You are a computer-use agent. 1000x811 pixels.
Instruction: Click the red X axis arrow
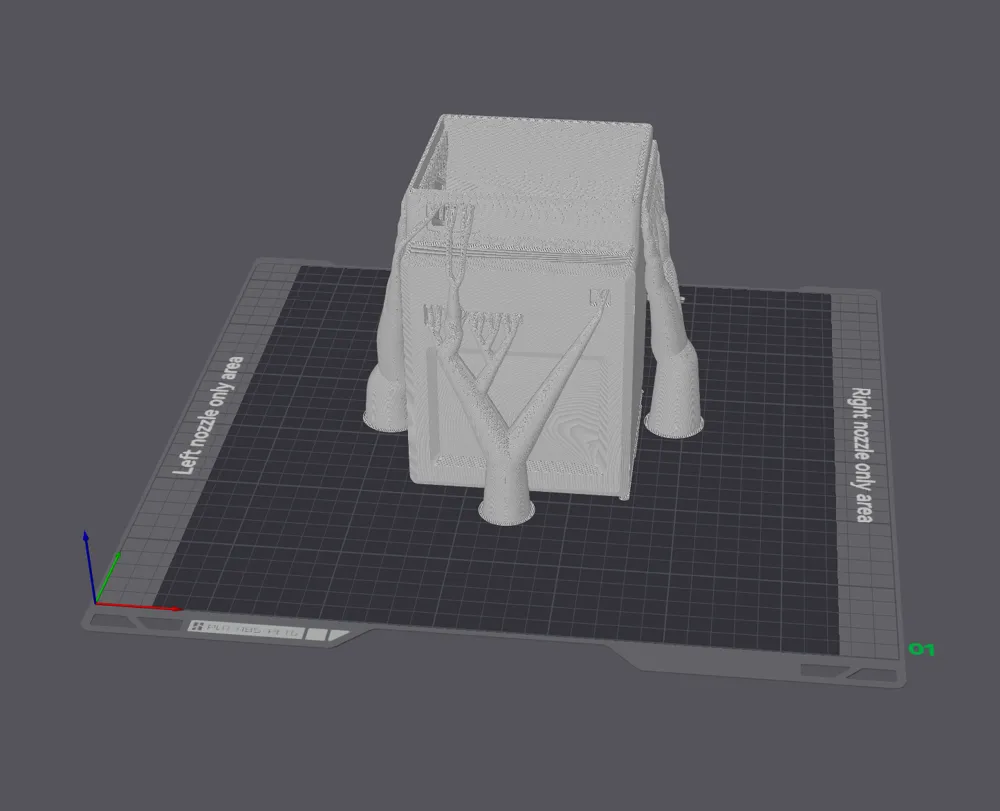click(x=137, y=606)
